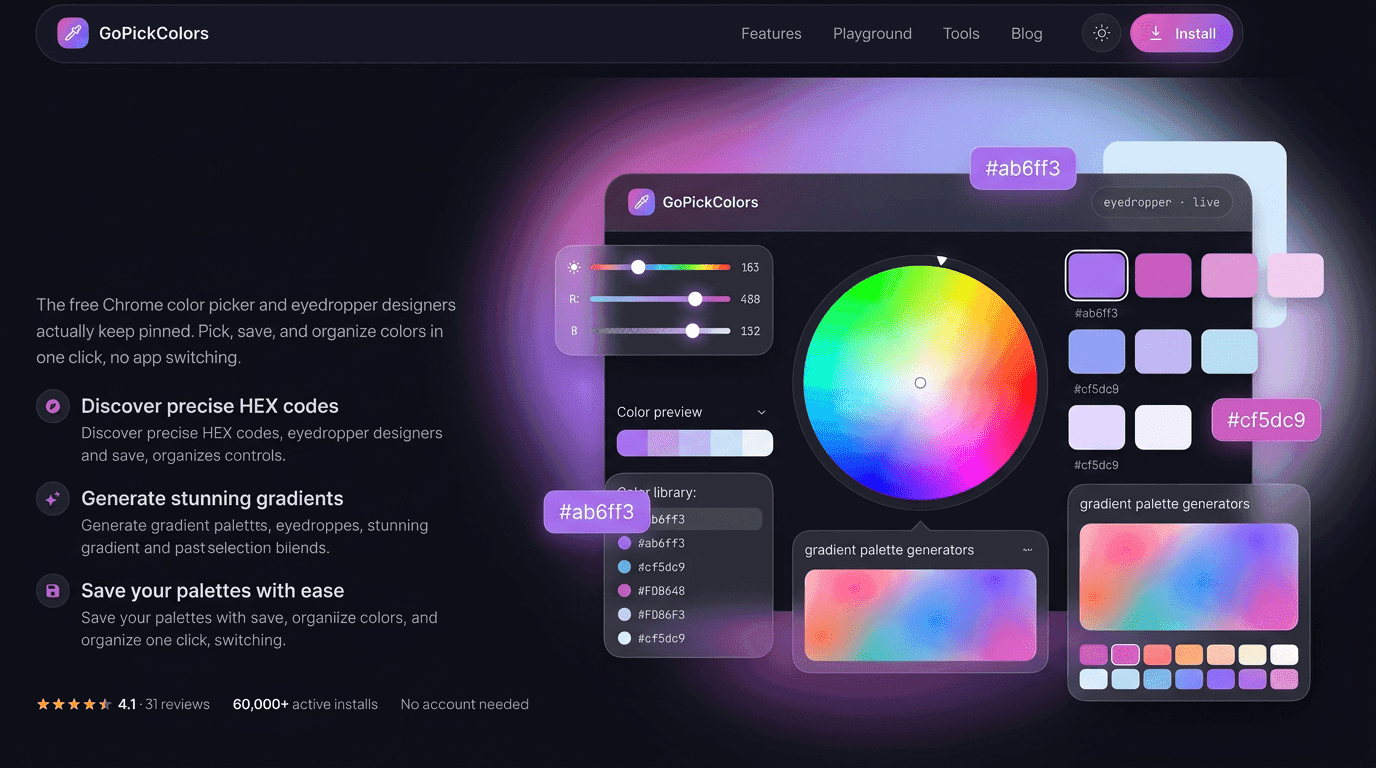Screen dimensions: 1376x768
Task: Click the gradient preview above the bottom palette grid
Action: pyautogui.click(x=1189, y=577)
